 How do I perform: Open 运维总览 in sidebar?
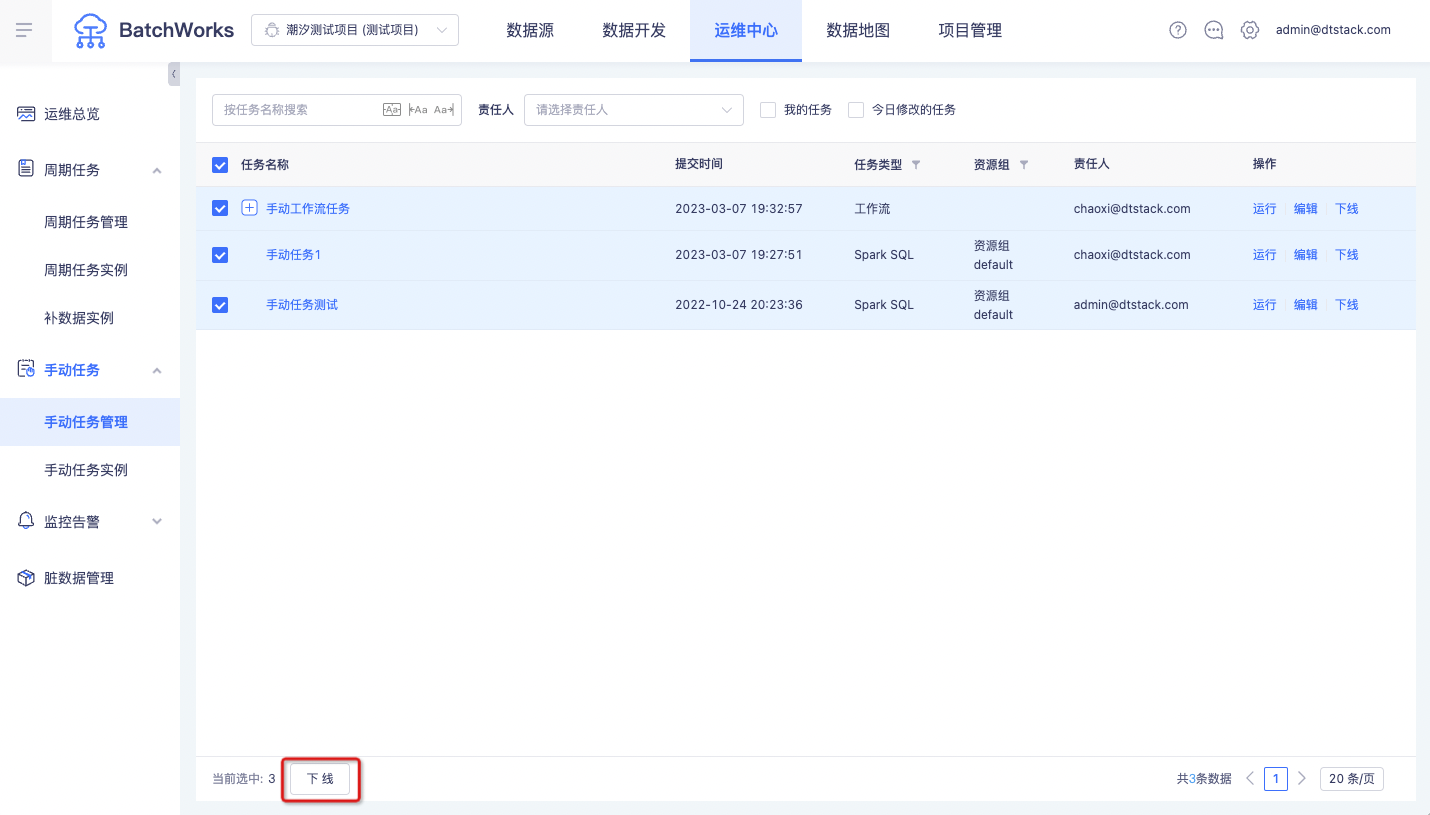point(72,114)
